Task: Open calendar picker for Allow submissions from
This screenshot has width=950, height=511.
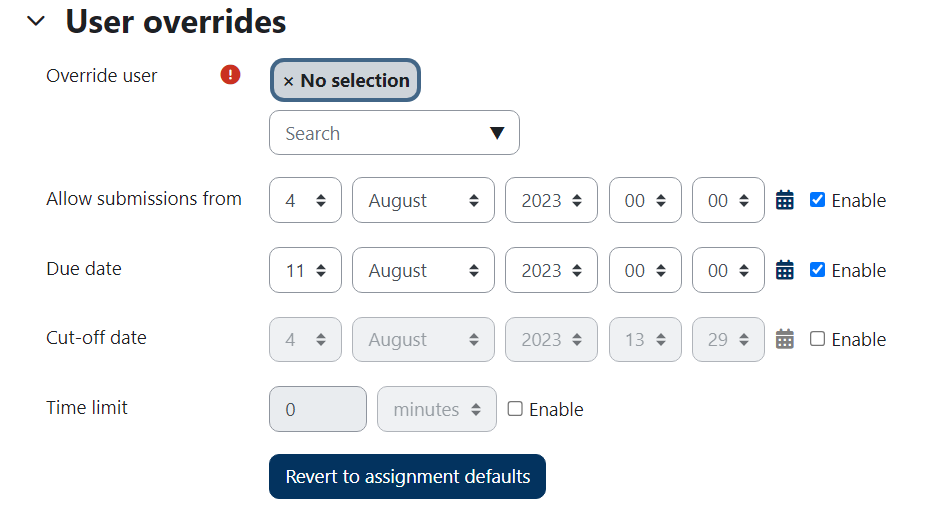Action: [x=785, y=200]
